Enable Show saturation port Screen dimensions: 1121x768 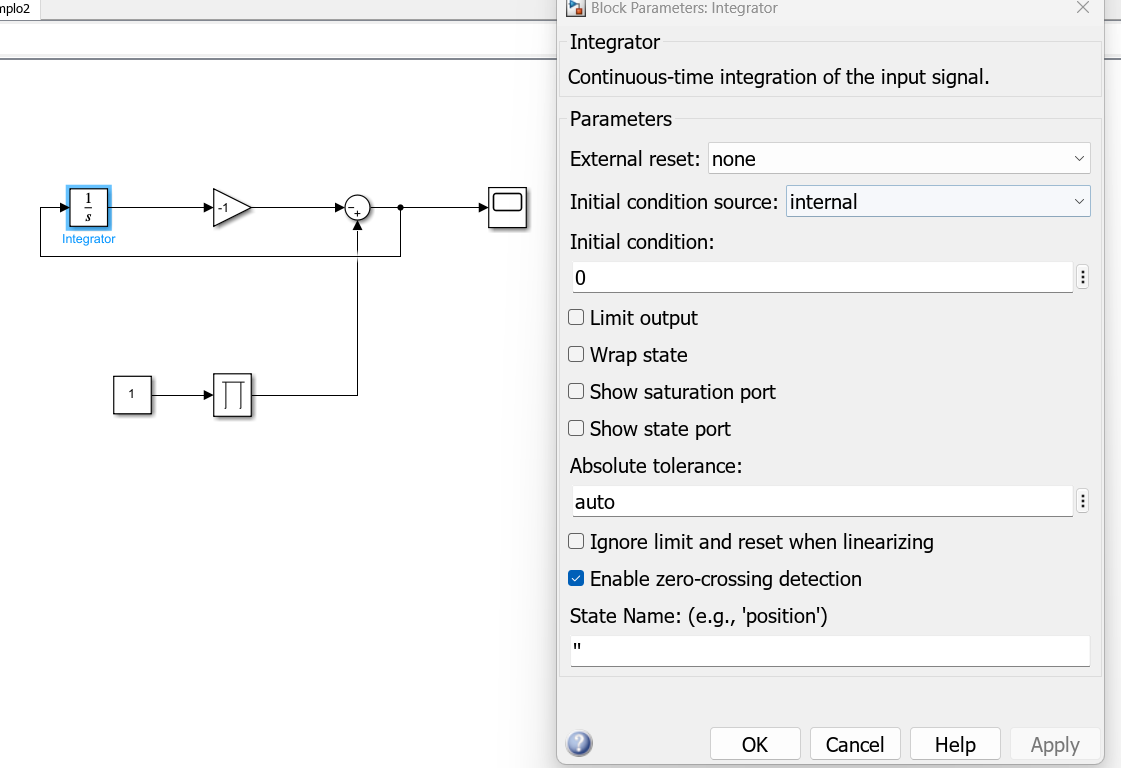(x=576, y=391)
